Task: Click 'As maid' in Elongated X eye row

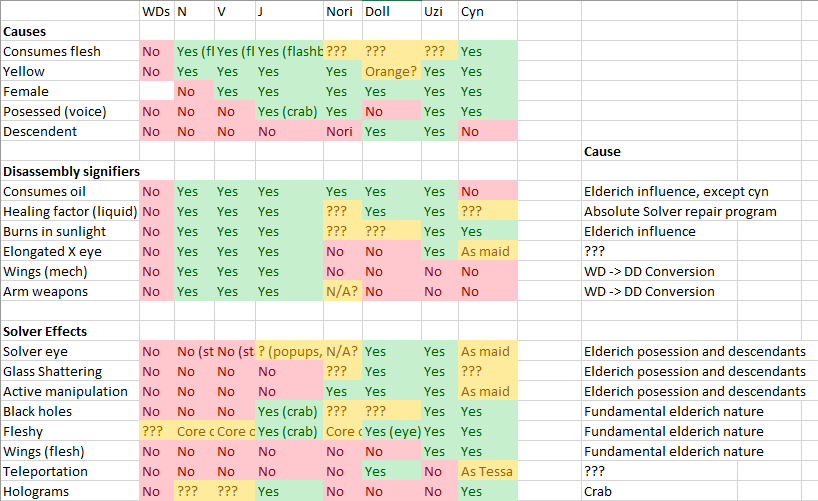Action: point(488,252)
